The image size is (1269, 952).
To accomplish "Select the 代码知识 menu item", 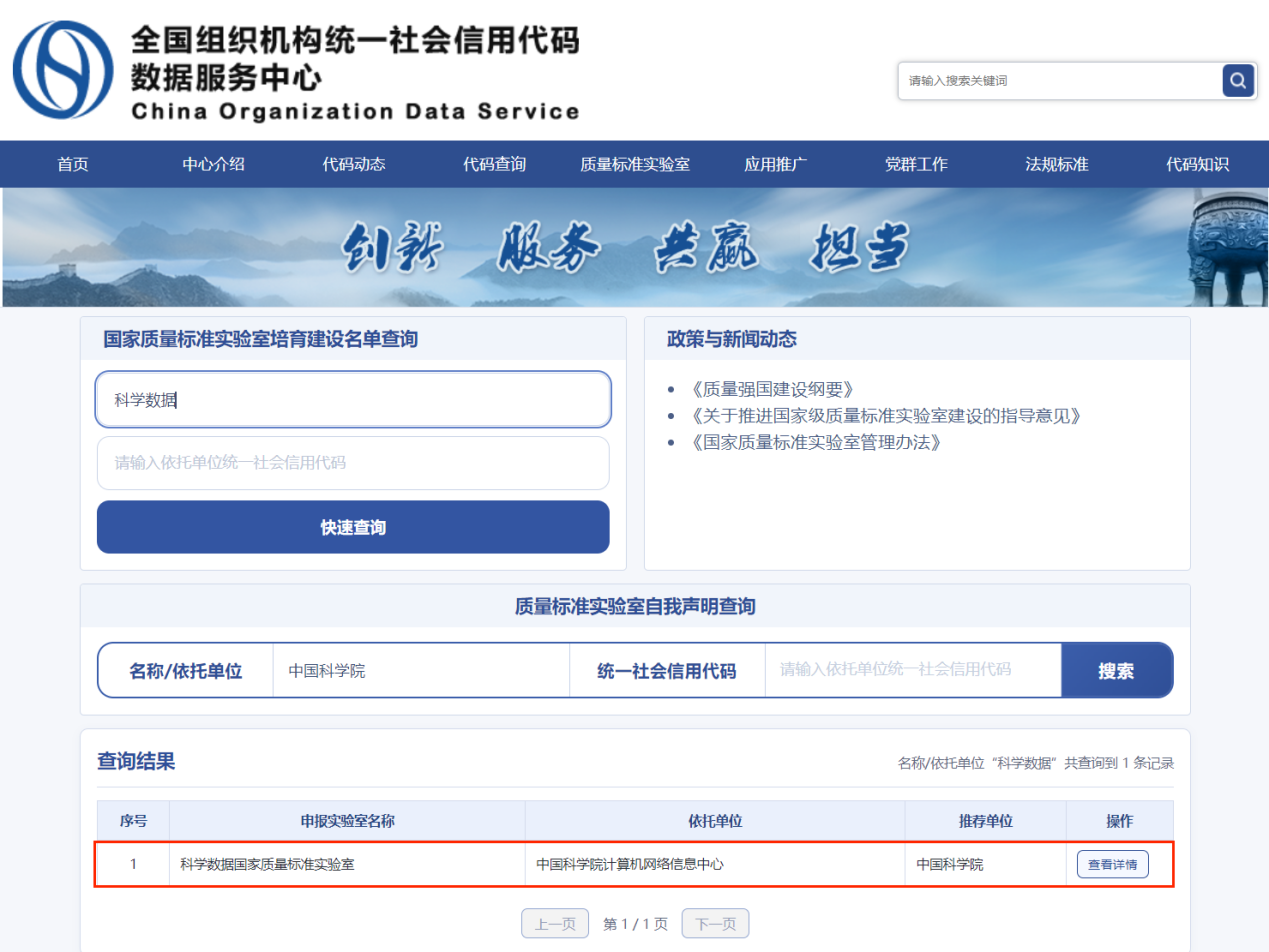I will point(1197,165).
